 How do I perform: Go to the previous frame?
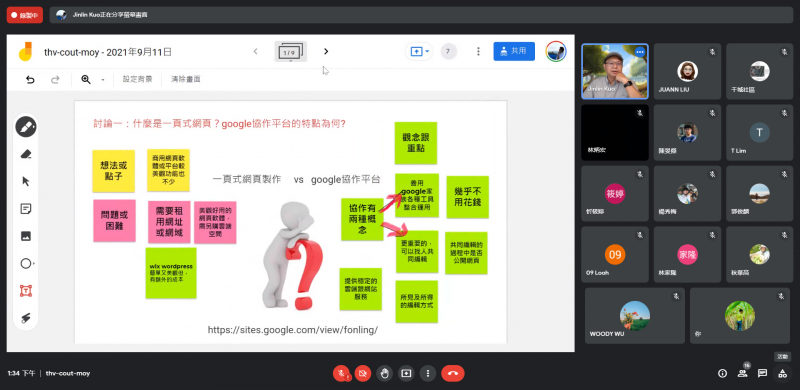click(x=256, y=51)
